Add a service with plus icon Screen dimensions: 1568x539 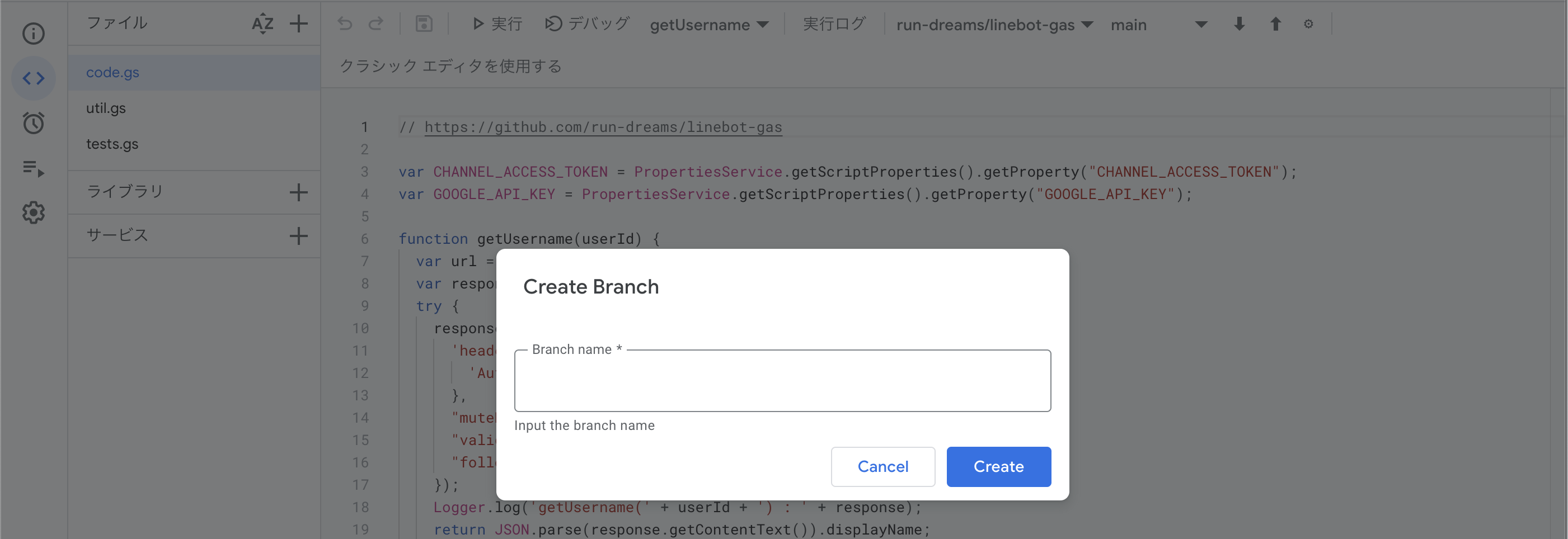pos(298,235)
